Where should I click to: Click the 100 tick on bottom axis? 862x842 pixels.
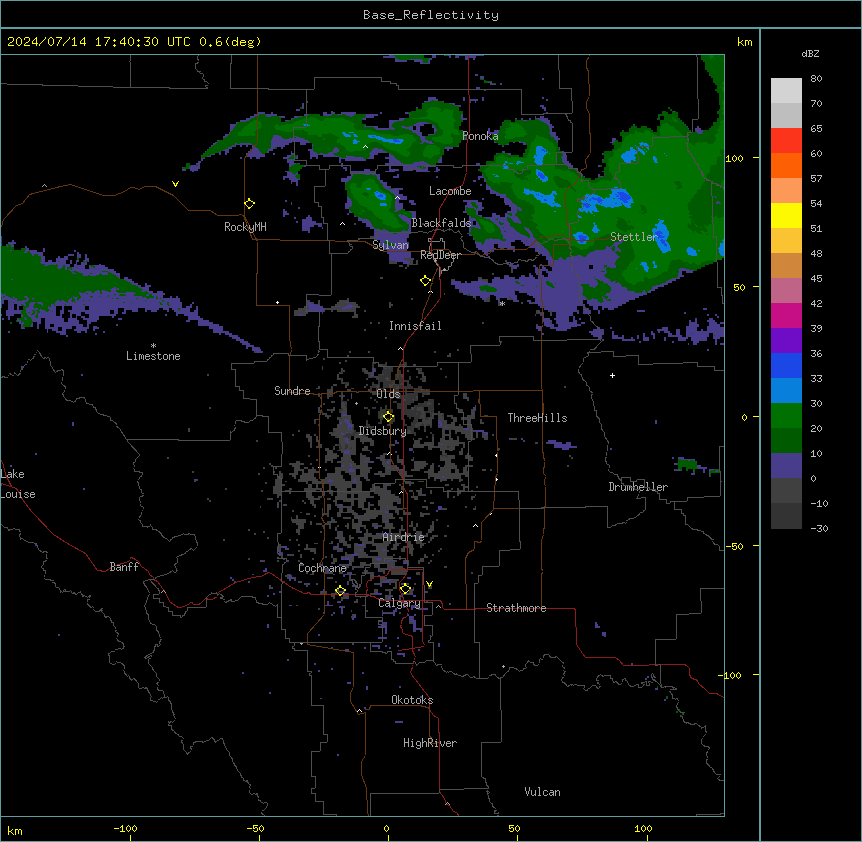point(643,828)
